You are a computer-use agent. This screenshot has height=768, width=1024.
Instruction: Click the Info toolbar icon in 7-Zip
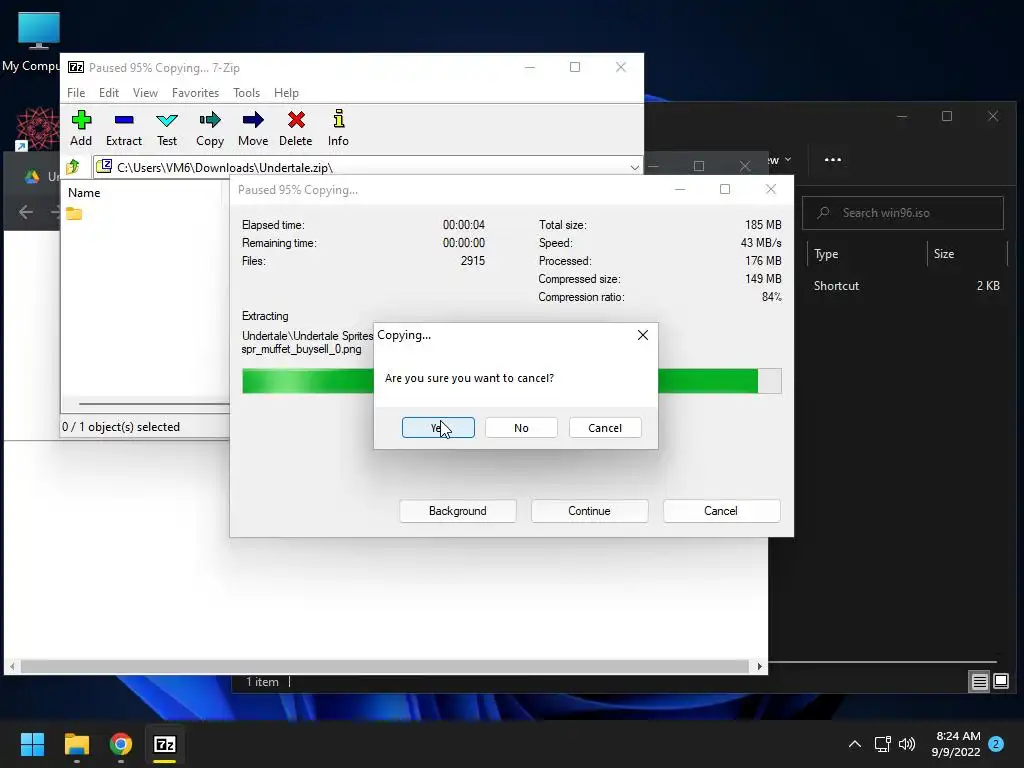pos(338,128)
